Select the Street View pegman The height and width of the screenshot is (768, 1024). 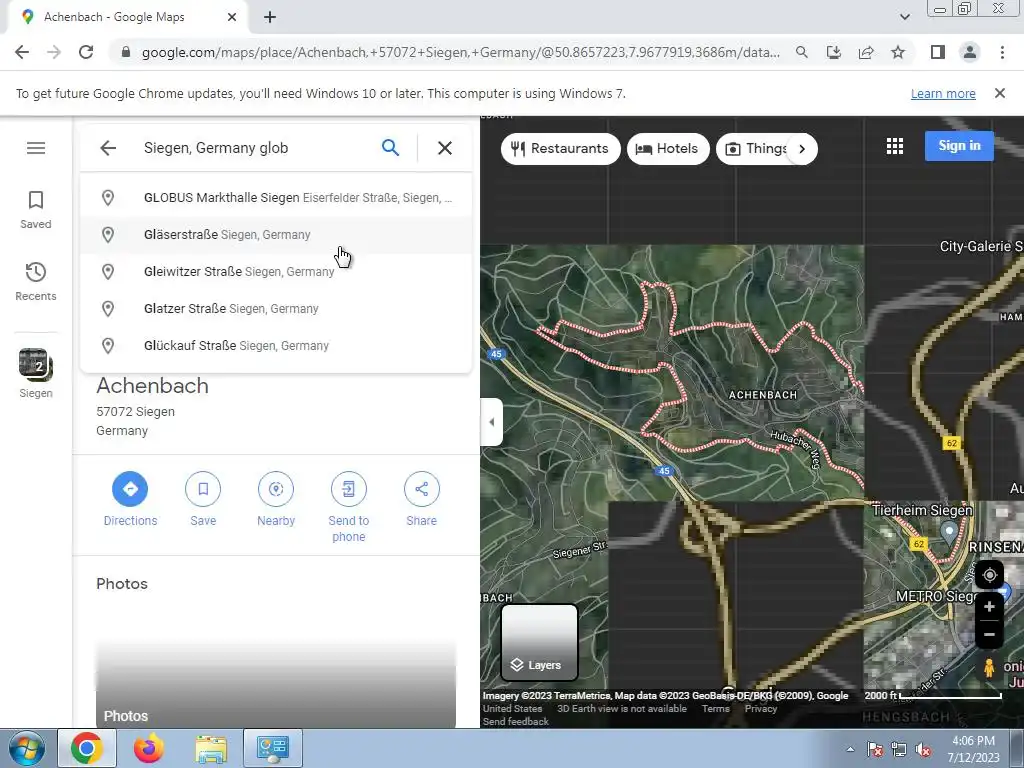[x=989, y=667]
